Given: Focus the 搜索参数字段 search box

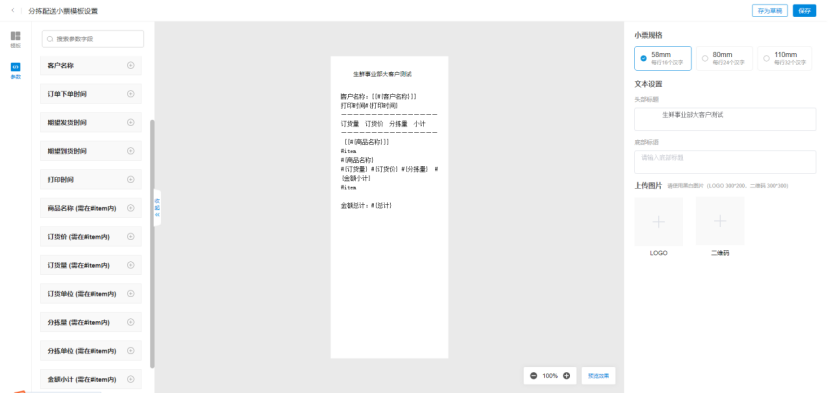Looking at the screenshot, I should coord(93,39).
